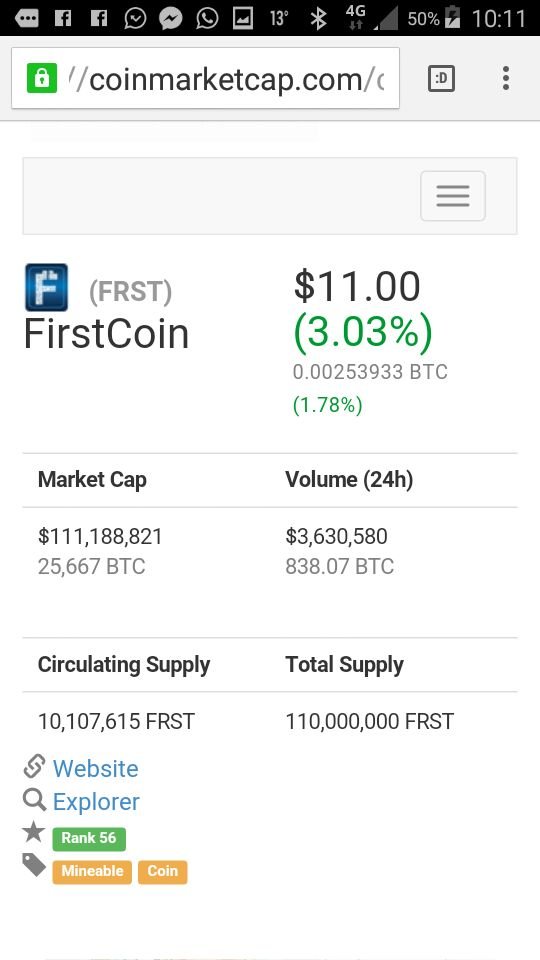
Task: Tap the green secure padlock icon
Action: click(42, 79)
